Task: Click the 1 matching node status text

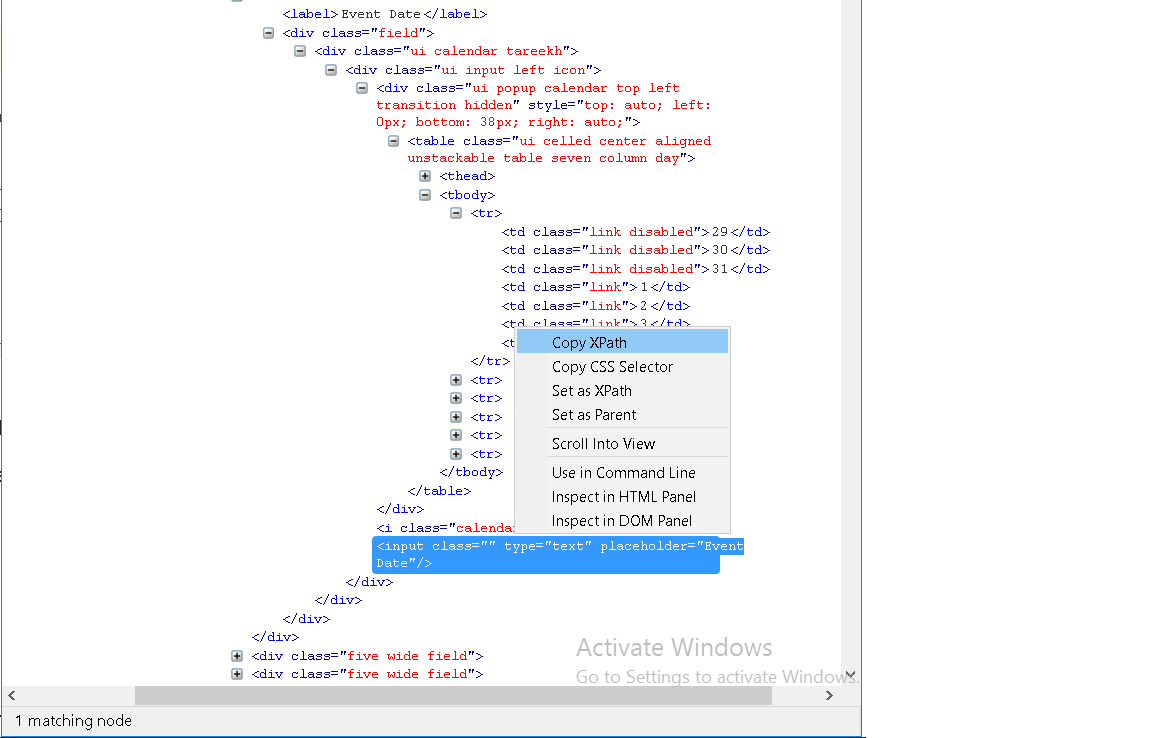Action: (x=73, y=720)
